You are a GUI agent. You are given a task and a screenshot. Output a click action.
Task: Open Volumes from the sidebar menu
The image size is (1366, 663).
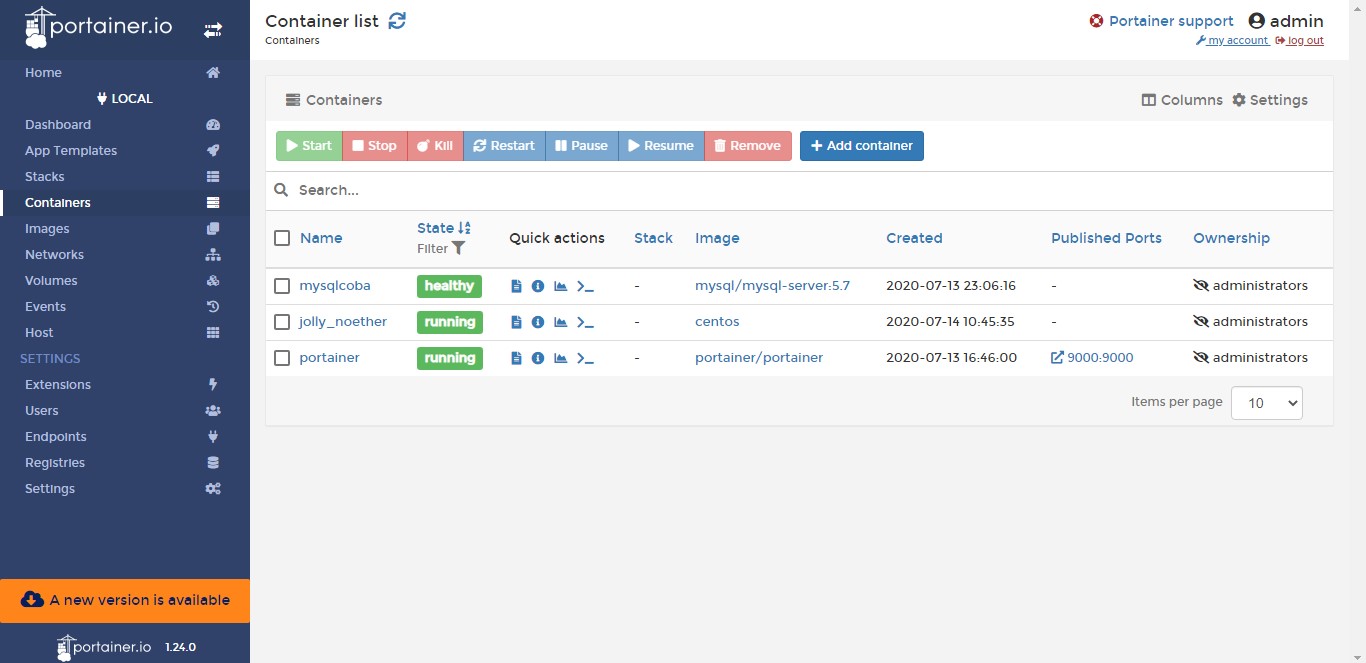[x=51, y=281]
